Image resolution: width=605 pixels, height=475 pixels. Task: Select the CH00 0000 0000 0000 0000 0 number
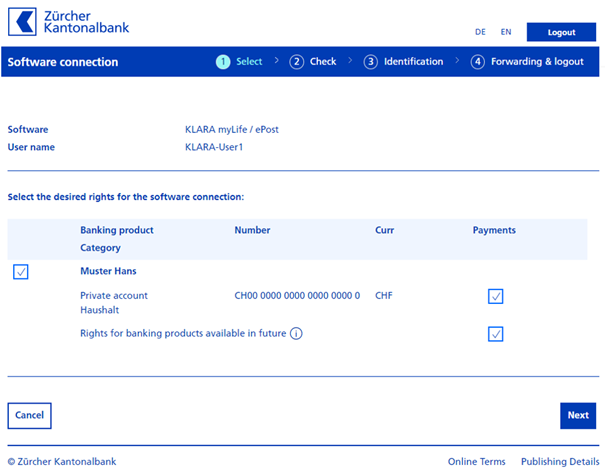click(x=297, y=296)
